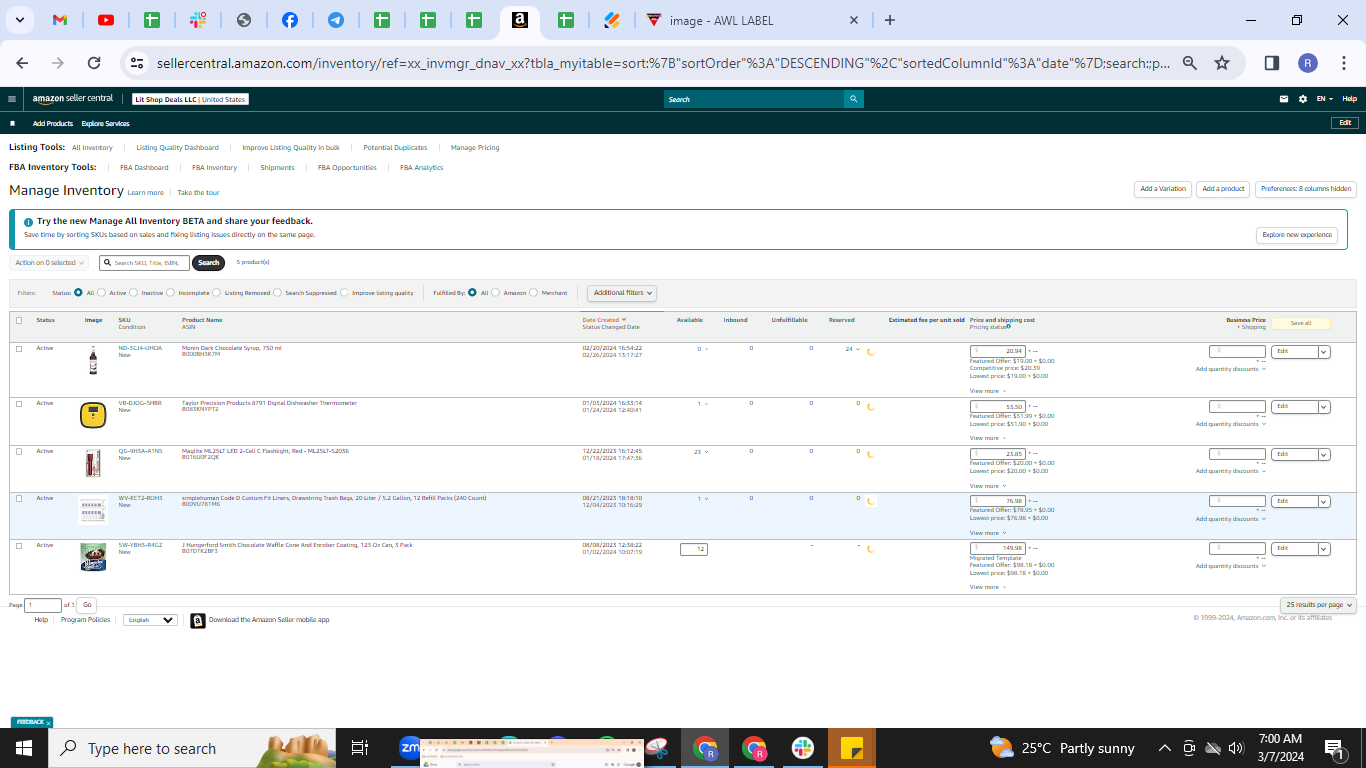Screen dimensions: 1366x768
Task: Select Fulfilled By Merchant radio
Action: pos(534,293)
